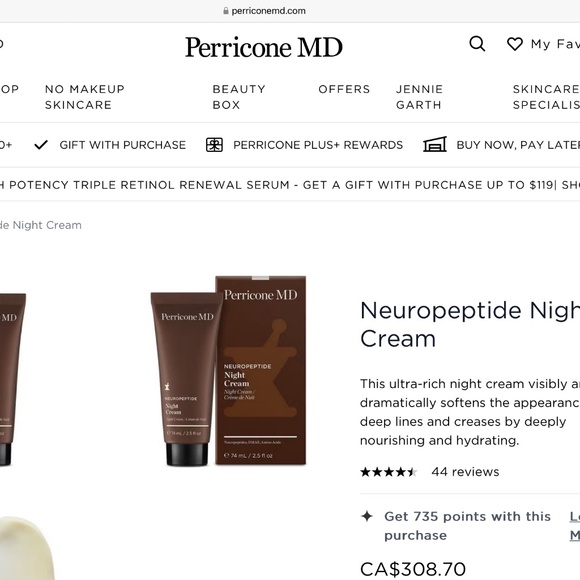The image size is (580, 580).
Task: Open the search magnifier icon
Action: (477, 44)
